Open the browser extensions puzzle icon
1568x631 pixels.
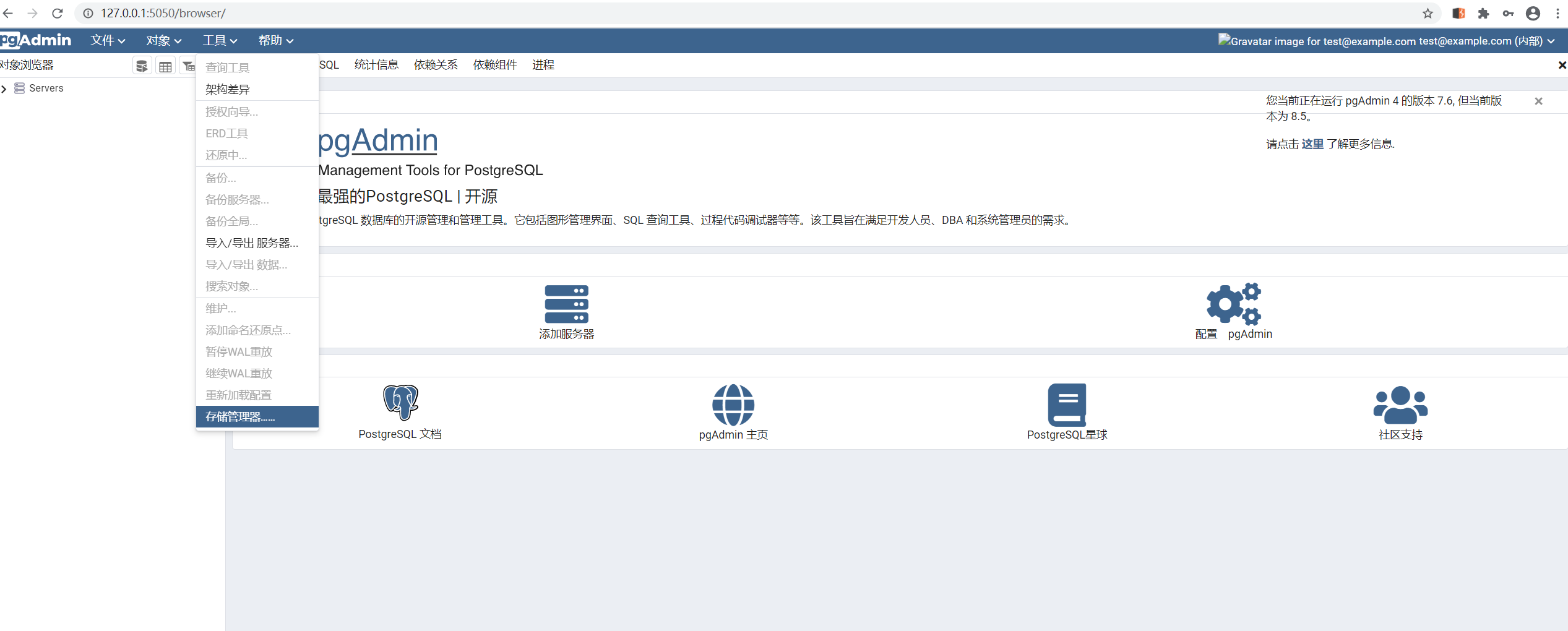tap(1483, 13)
